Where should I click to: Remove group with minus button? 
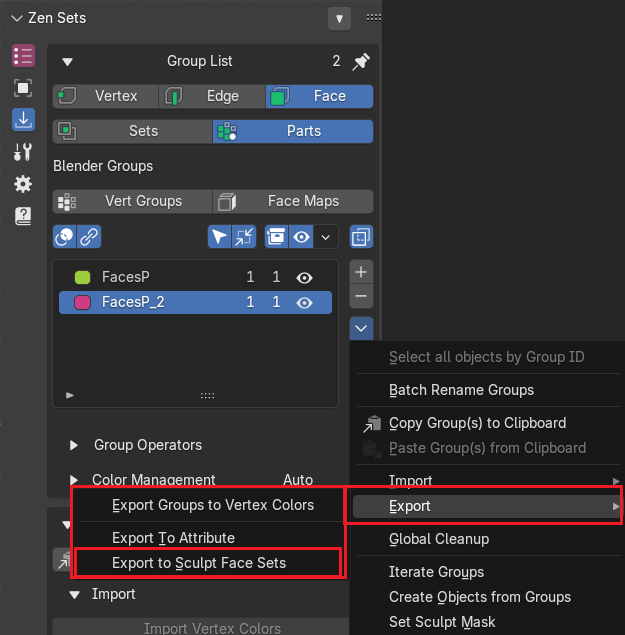coord(361,296)
